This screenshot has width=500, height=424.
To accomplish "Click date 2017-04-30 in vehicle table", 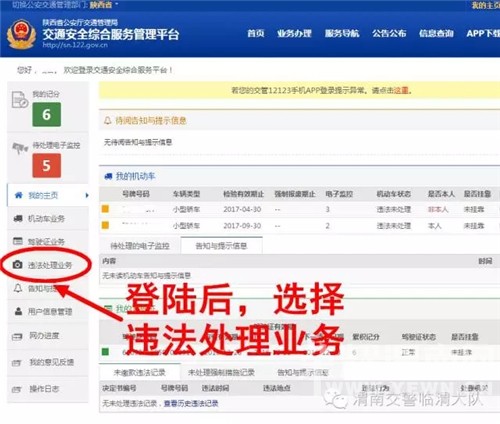I will point(242,209).
